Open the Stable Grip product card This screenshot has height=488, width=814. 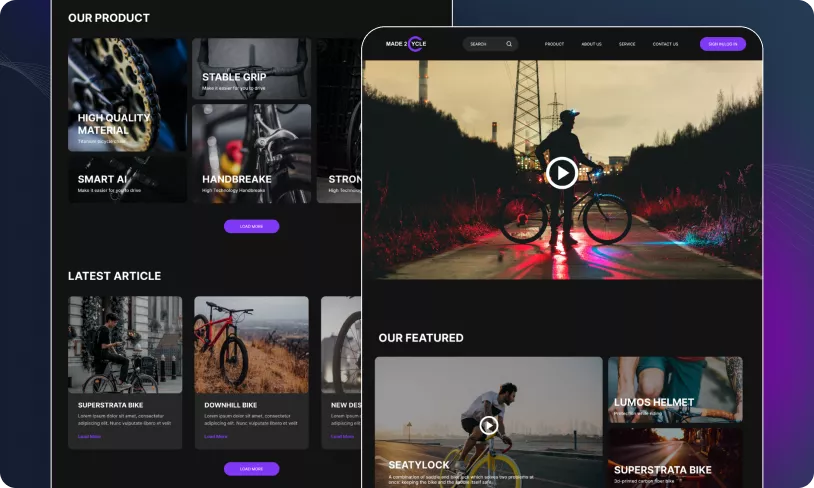point(250,68)
